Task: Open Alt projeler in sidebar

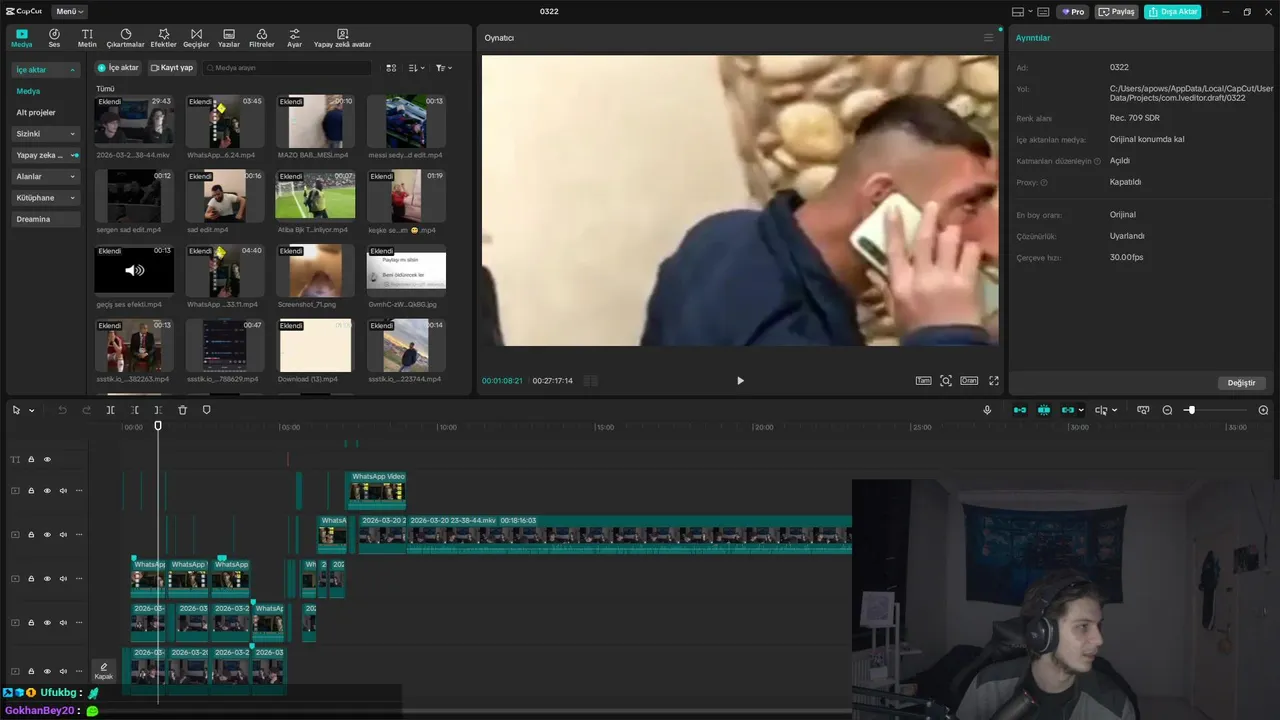Action: (x=36, y=113)
